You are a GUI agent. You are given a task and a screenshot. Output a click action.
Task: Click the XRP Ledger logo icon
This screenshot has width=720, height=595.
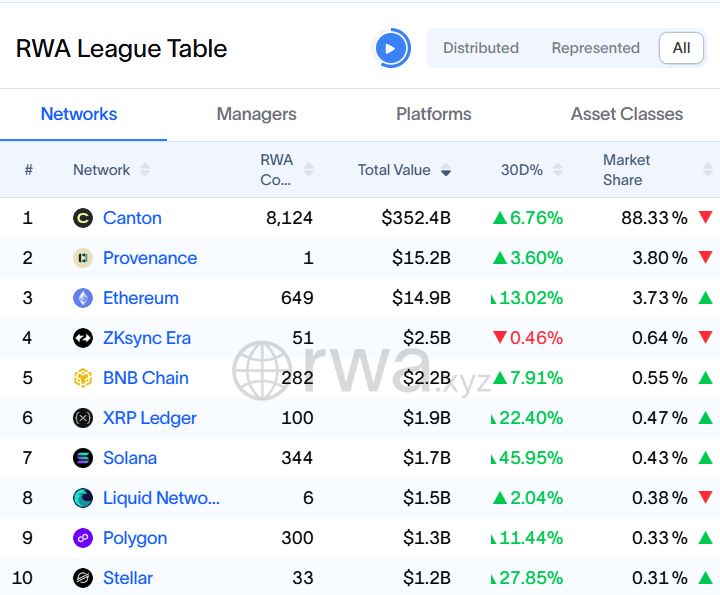(83, 418)
